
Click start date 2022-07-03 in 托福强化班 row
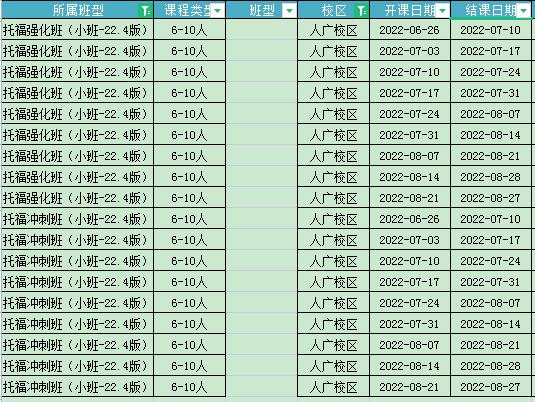pyautogui.click(x=410, y=51)
